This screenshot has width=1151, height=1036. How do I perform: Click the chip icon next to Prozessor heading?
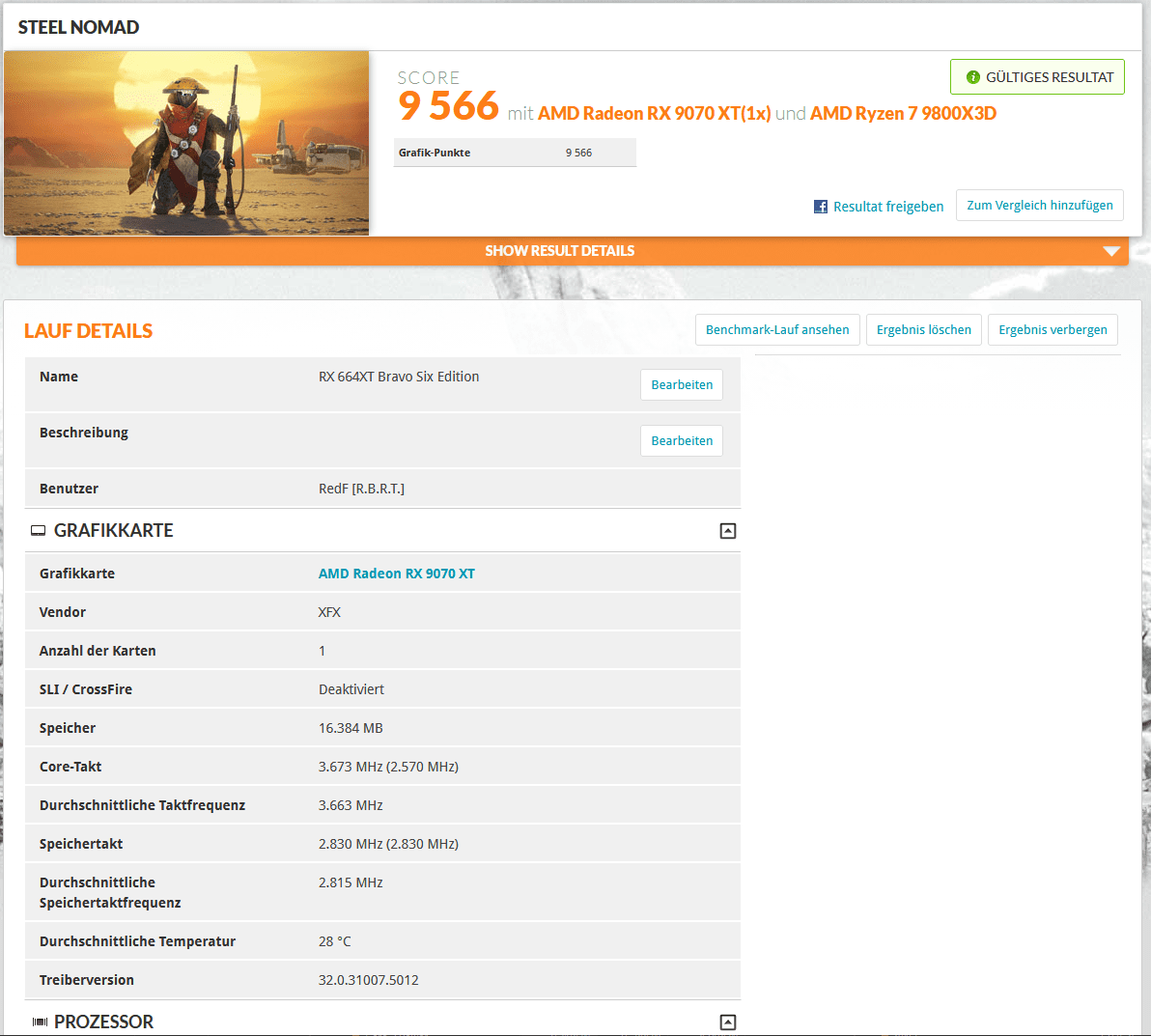pyautogui.click(x=40, y=1022)
